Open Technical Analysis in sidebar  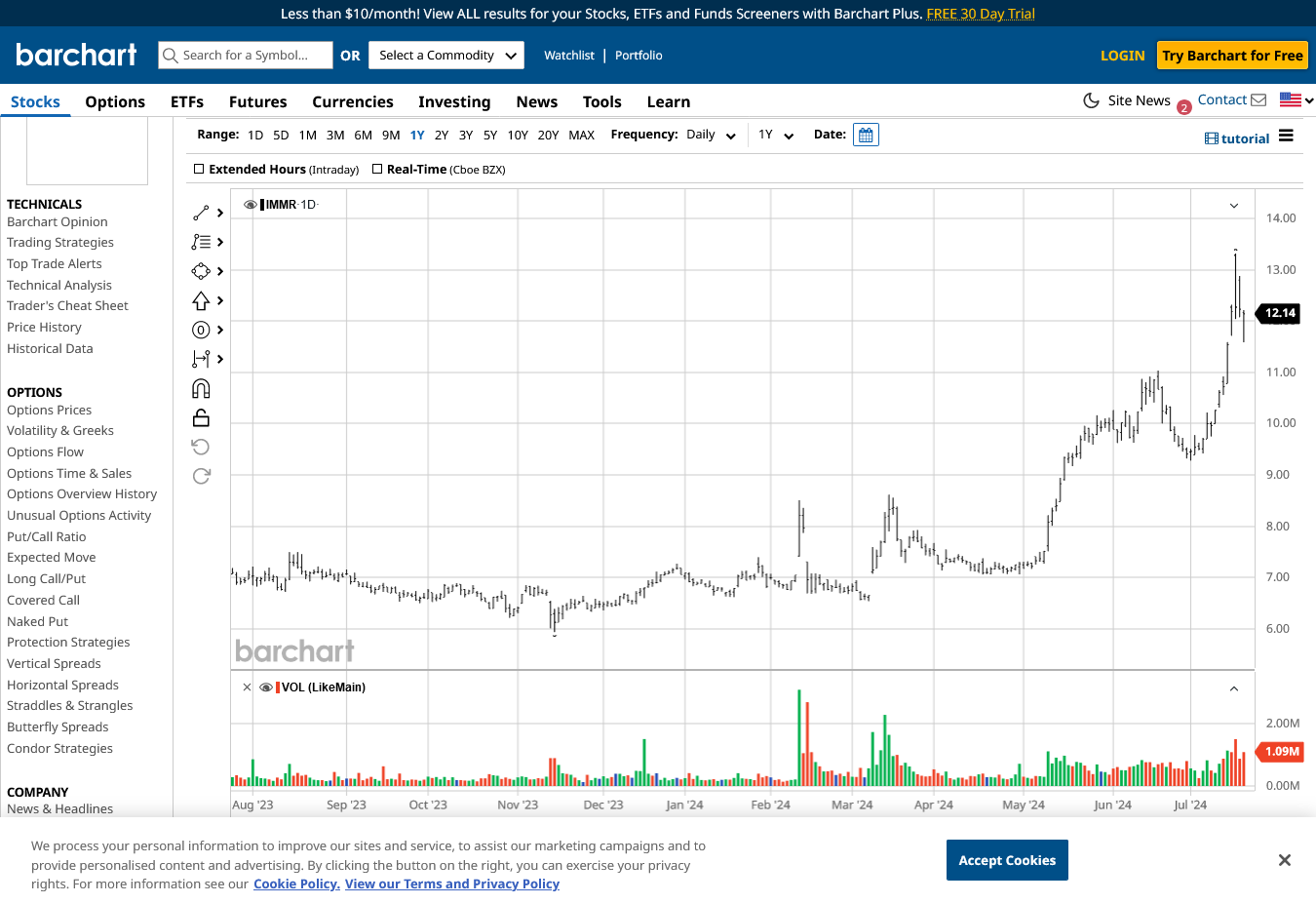[59, 285]
